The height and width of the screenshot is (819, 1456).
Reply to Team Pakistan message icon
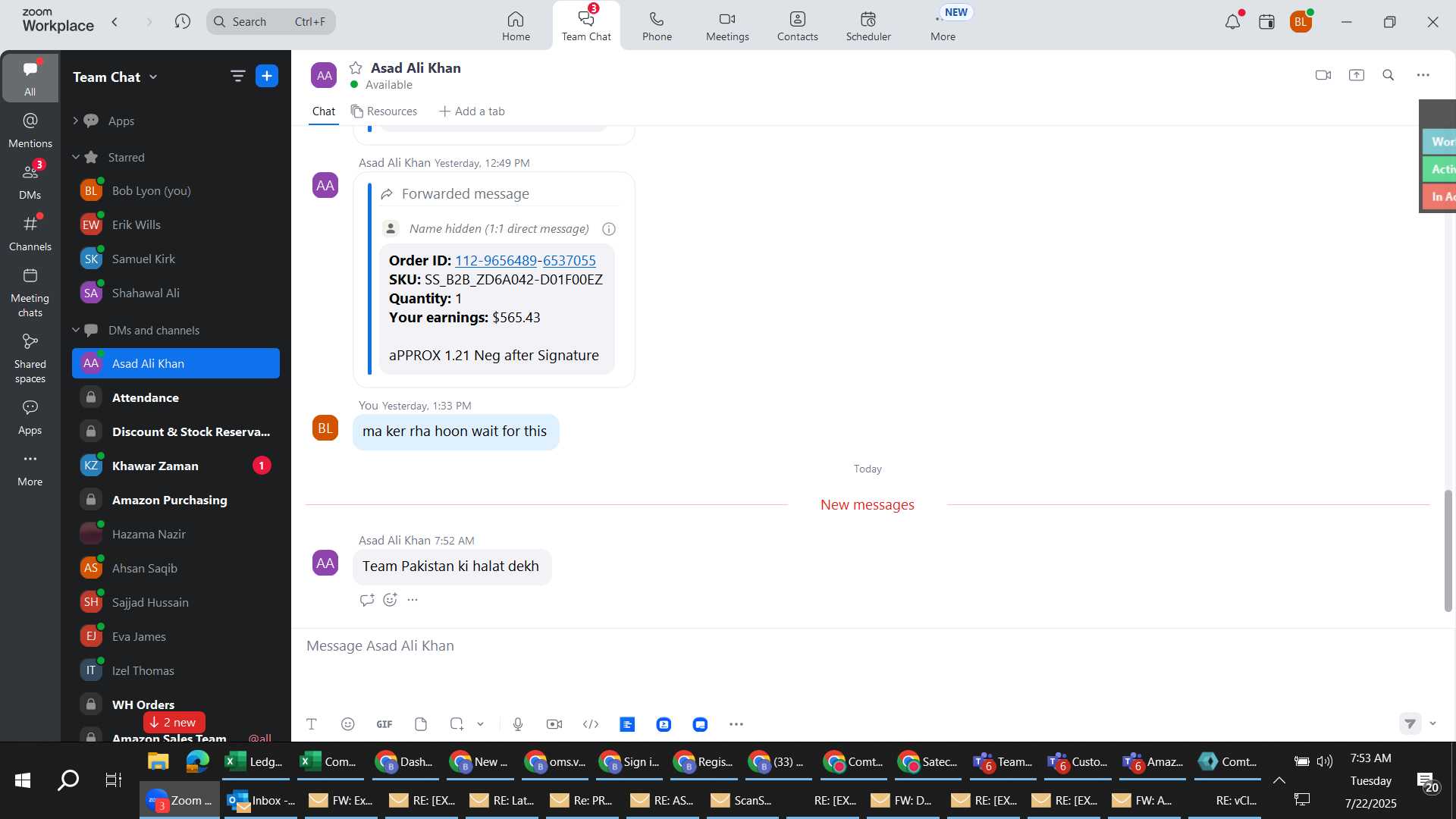[367, 600]
